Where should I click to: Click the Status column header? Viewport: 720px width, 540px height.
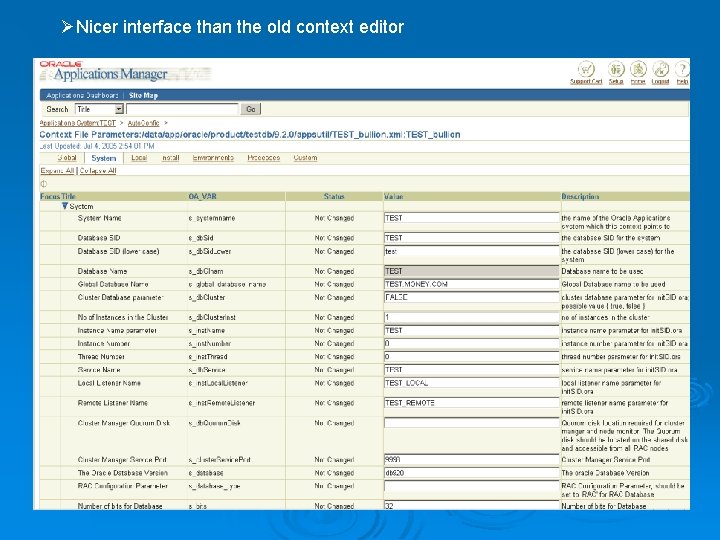(x=334, y=197)
